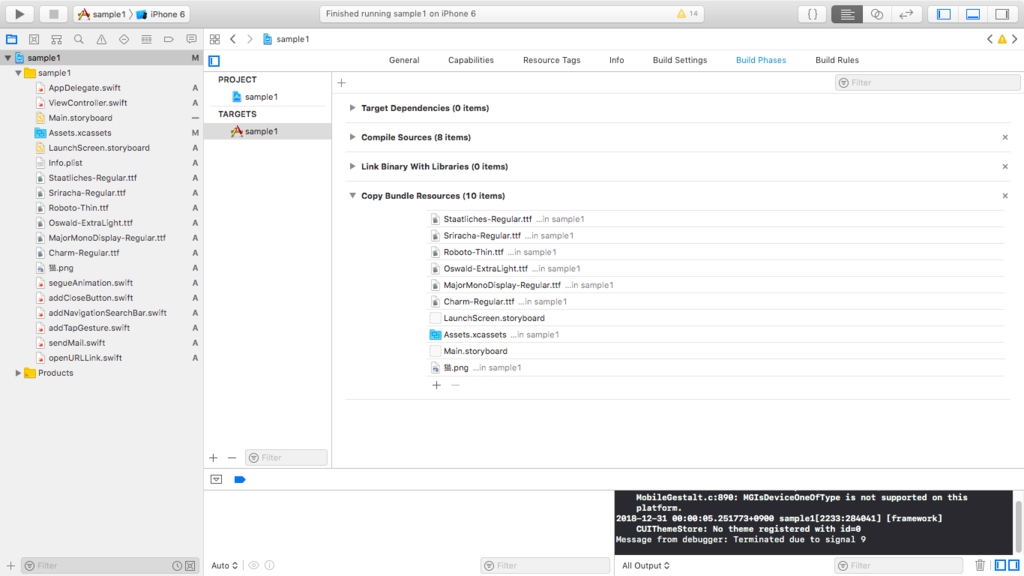Toggle breakpoints activation
The image size is (1024, 576).
pyautogui.click(x=240, y=479)
